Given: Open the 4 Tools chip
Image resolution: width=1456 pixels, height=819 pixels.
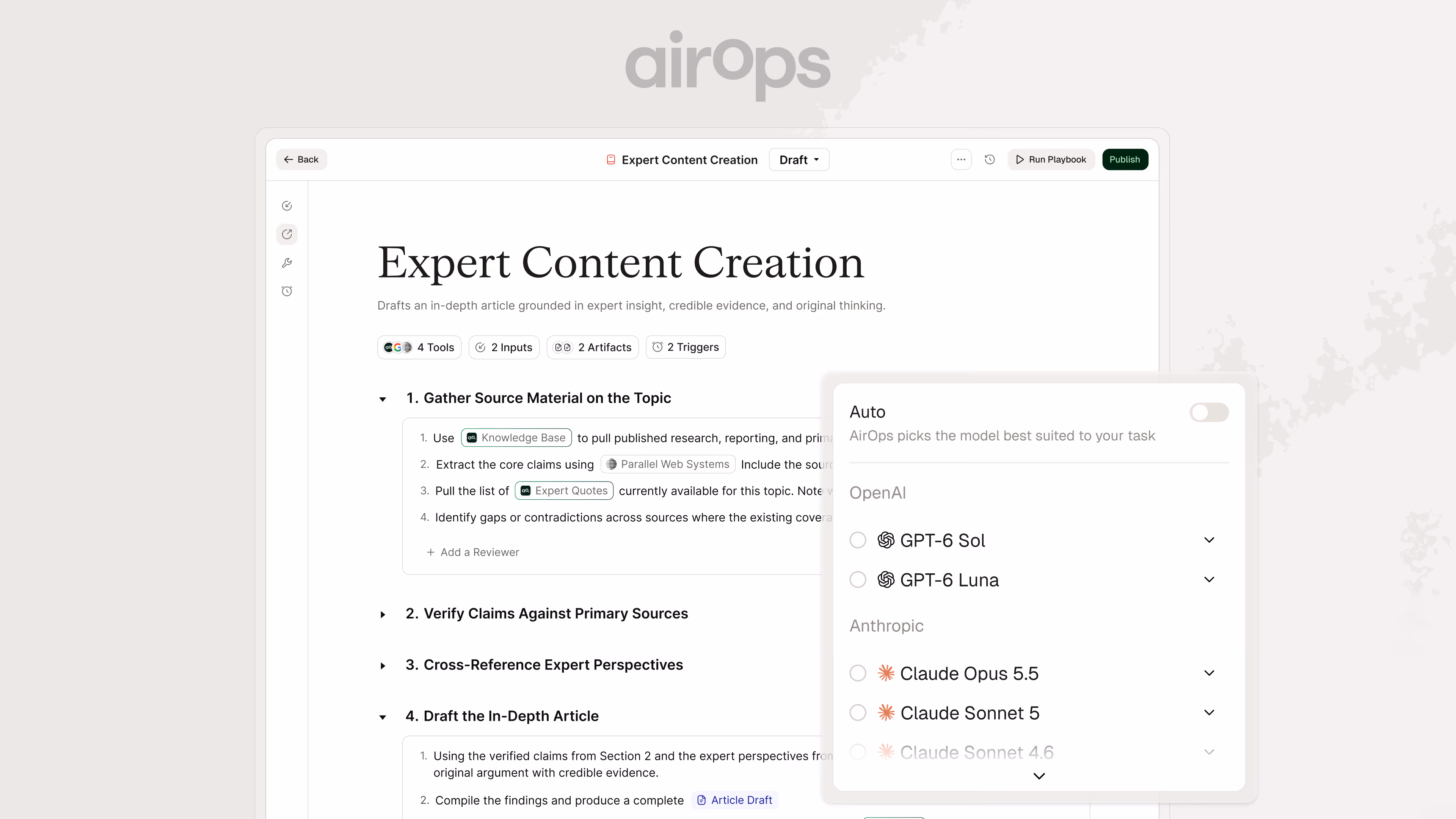Looking at the screenshot, I should (x=419, y=347).
